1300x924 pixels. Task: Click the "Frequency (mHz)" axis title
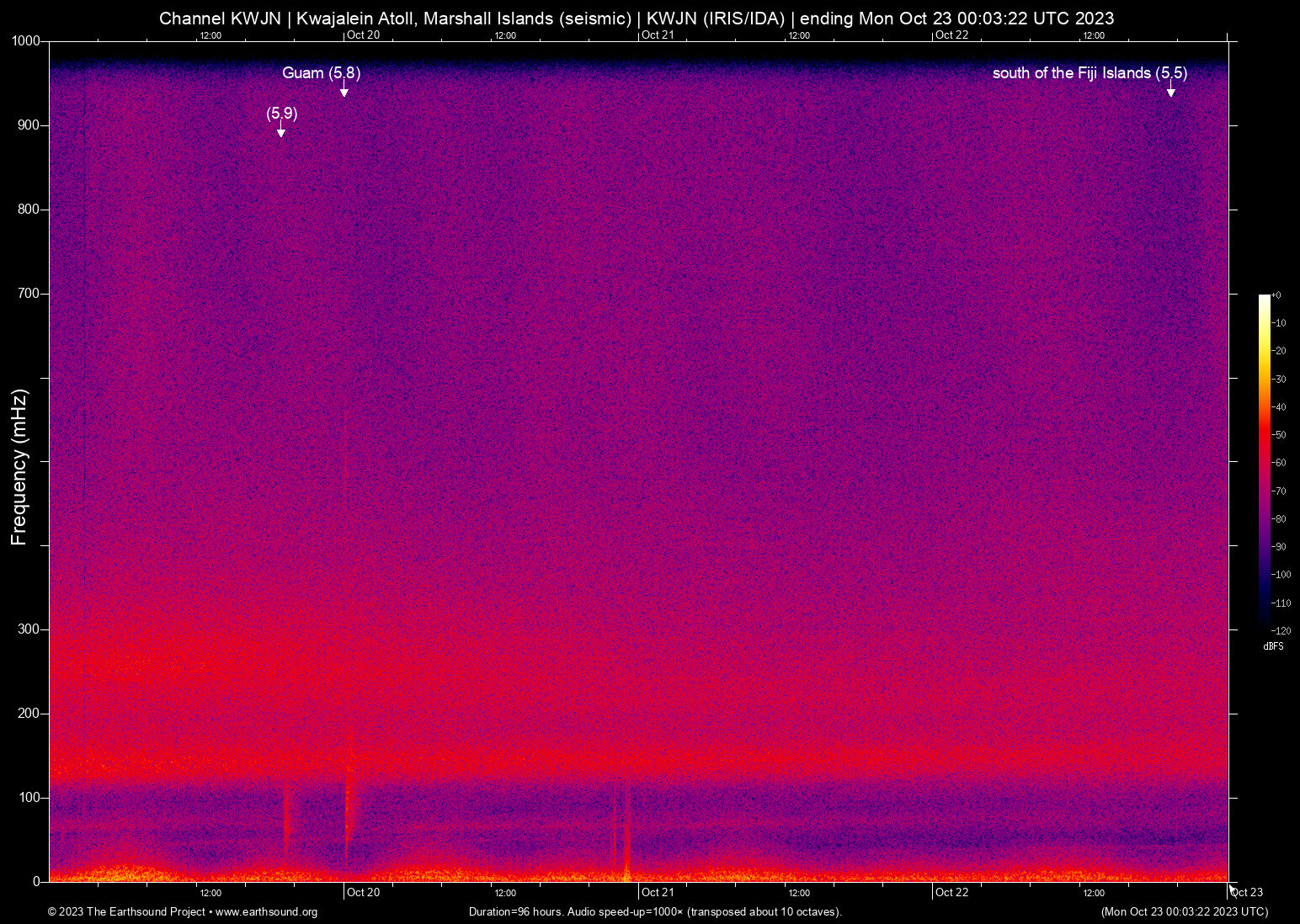pos(19,467)
